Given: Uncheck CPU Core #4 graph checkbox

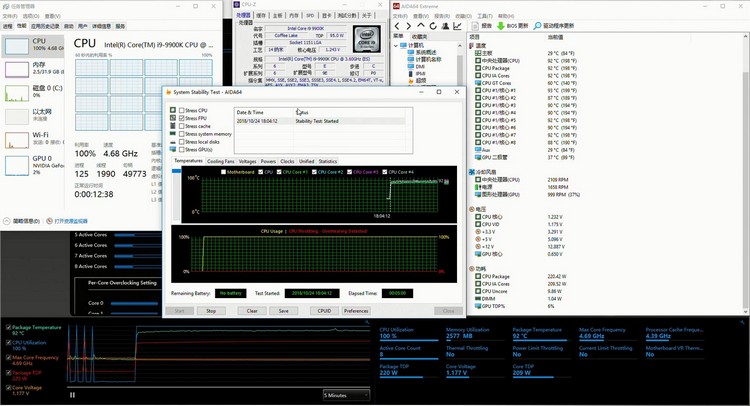Looking at the screenshot, I should [385, 172].
